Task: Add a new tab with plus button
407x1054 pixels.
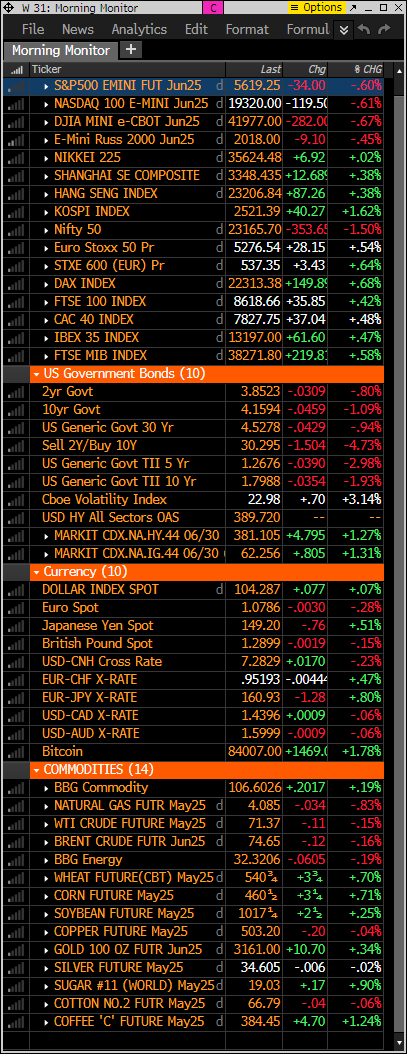Action: tap(131, 50)
